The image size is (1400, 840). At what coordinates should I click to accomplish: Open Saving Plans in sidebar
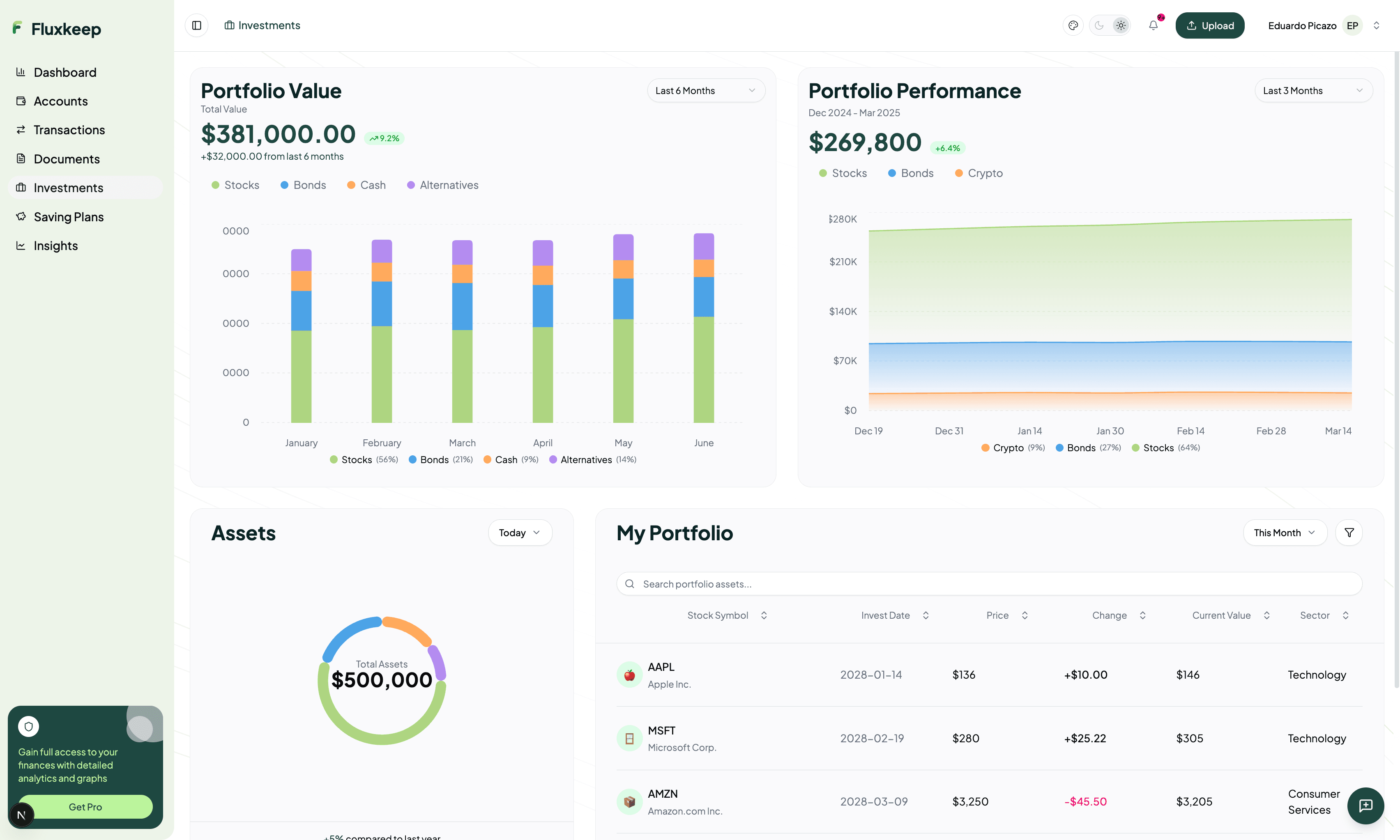point(69,217)
